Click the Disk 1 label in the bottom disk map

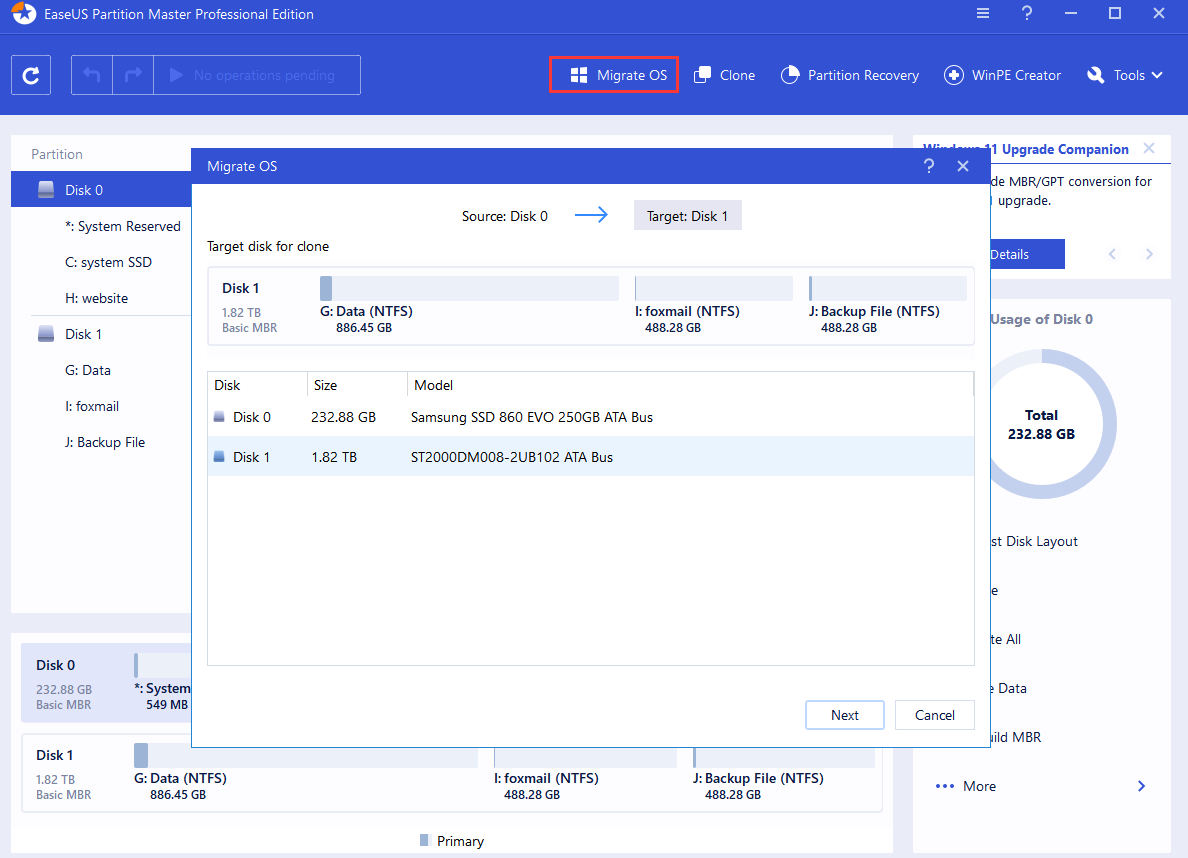(x=55, y=755)
